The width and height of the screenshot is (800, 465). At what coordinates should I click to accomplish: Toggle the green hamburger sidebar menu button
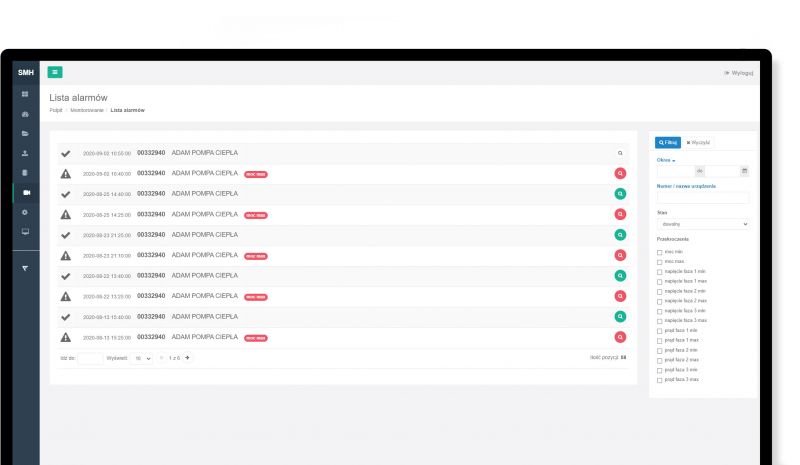[55, 72]
